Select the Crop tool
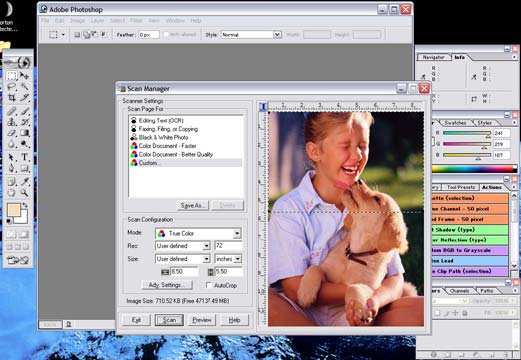The height and width of the screenshot is (360, 521). coord(12,98)
